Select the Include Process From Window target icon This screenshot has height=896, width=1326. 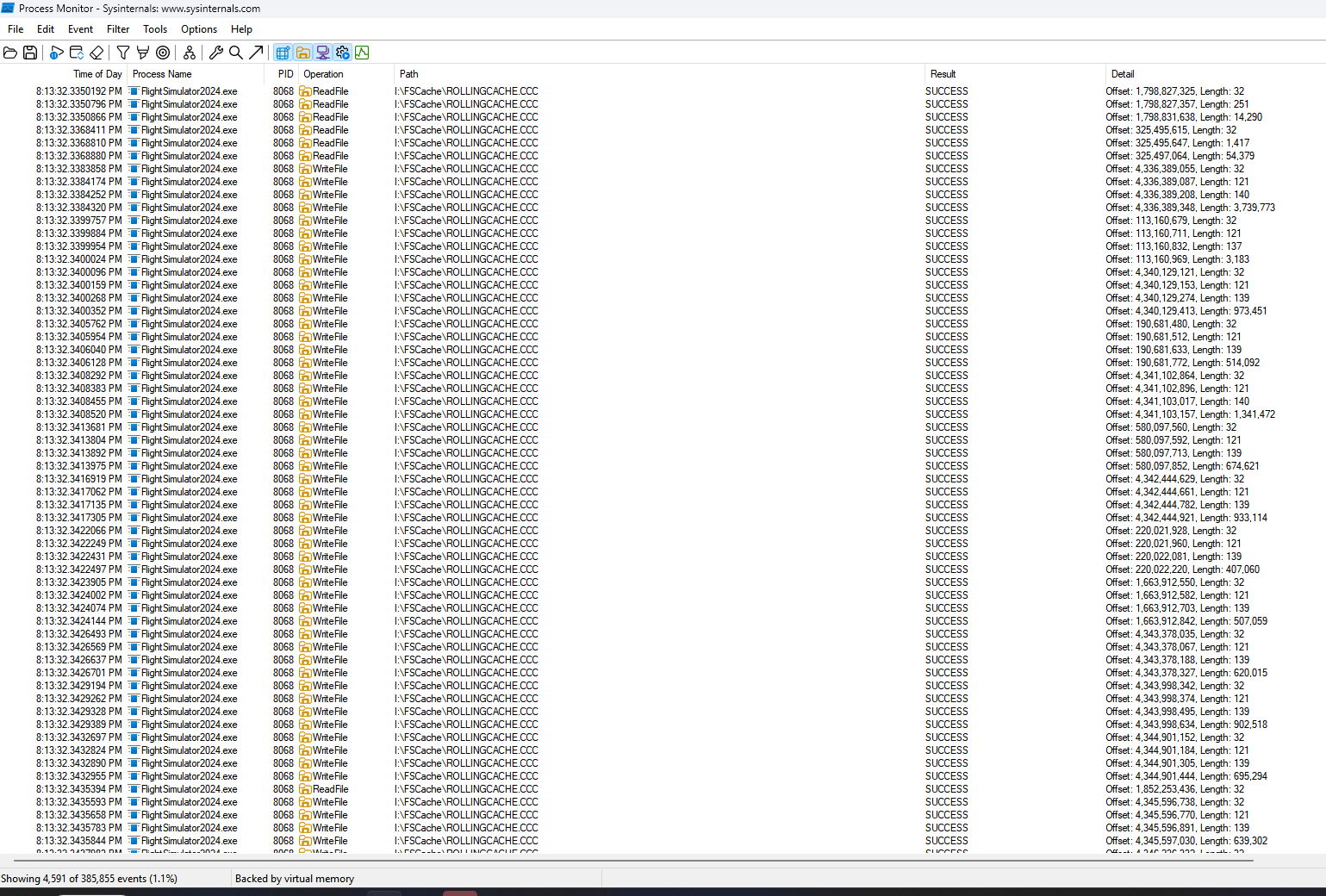click(163, 53)
